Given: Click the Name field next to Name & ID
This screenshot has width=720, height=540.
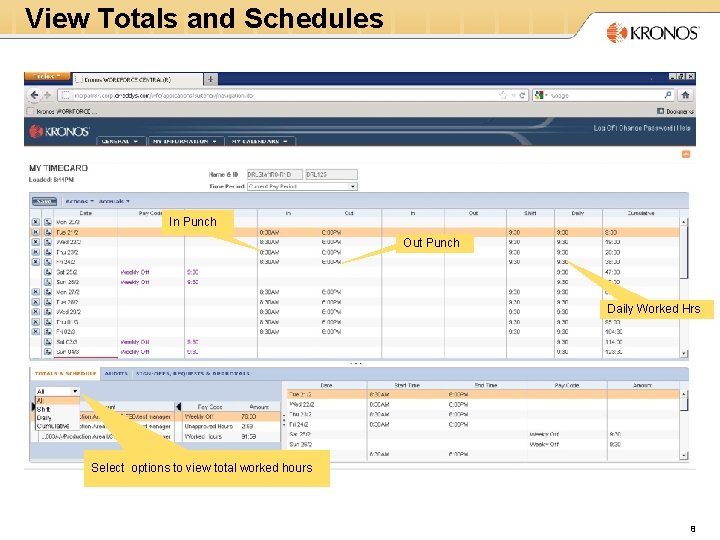Looking at the screenshot, I should tap(275, 174).
